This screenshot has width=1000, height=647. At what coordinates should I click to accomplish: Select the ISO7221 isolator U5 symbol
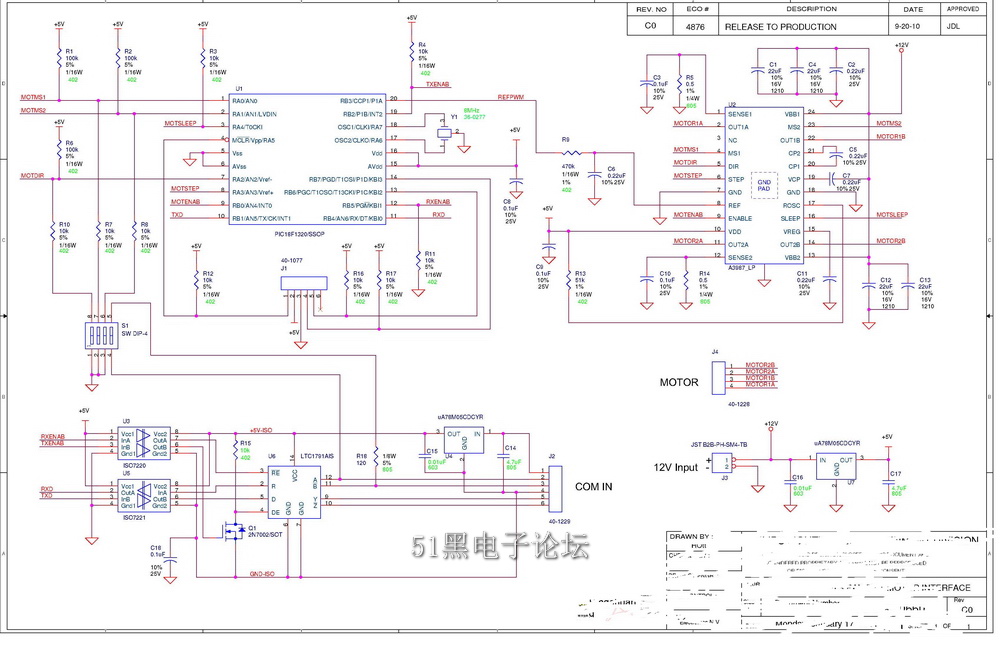[x=143, y=496]
